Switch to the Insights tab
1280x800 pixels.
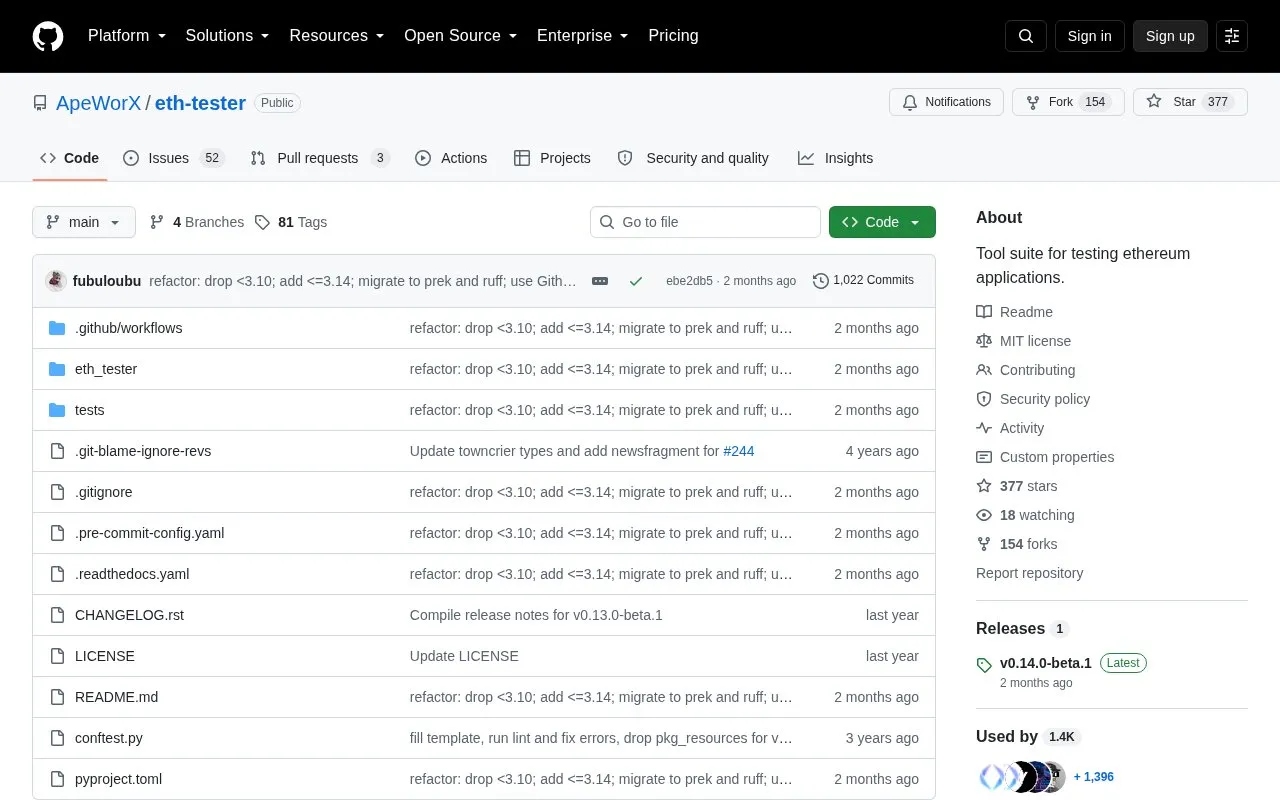tap(835, 158)
